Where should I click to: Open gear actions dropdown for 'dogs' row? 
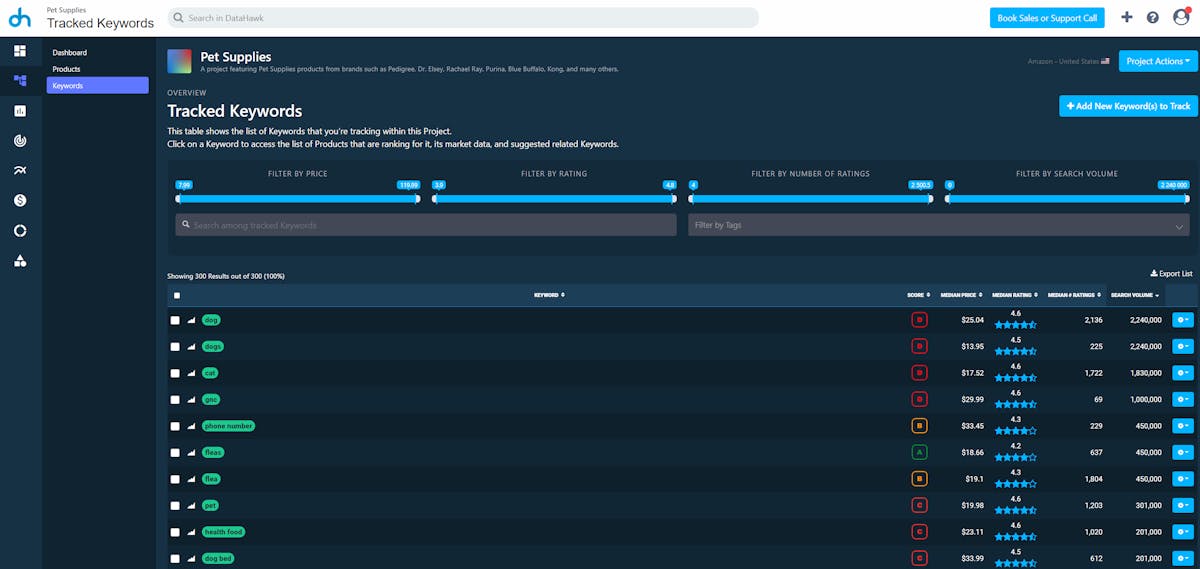tap(1182, 346)
